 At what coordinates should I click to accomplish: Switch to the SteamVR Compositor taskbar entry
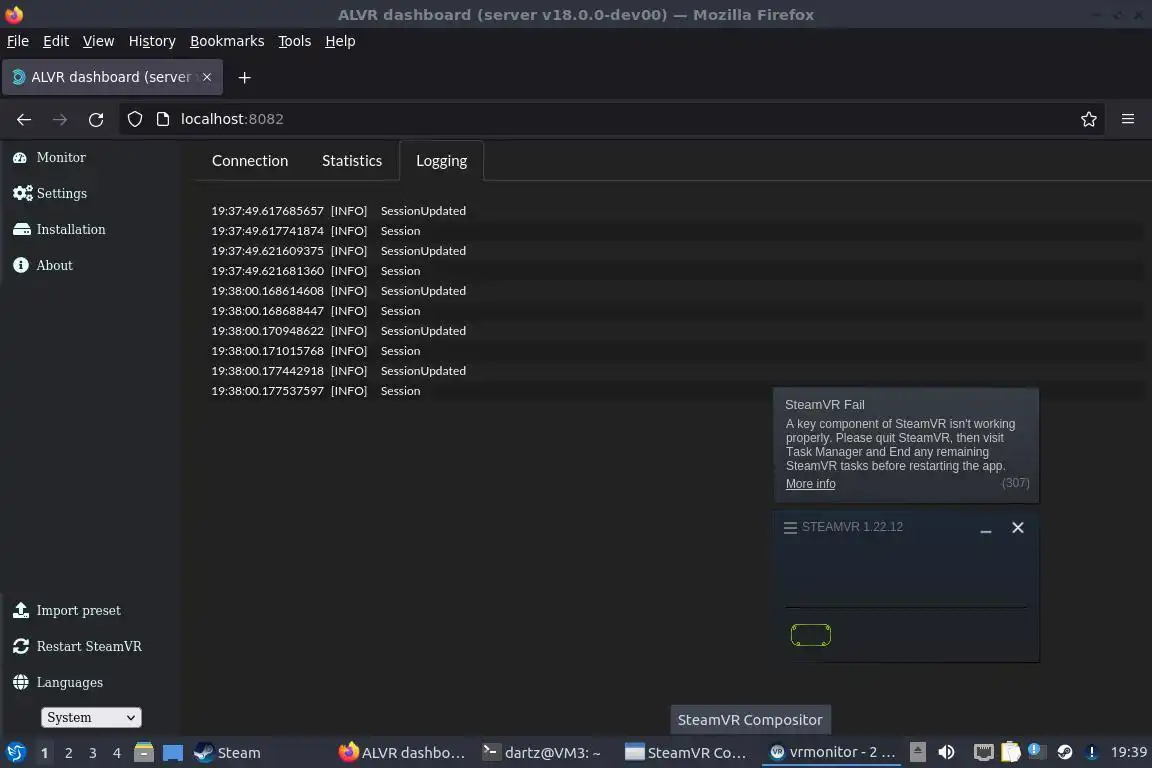tap(686, 753)
